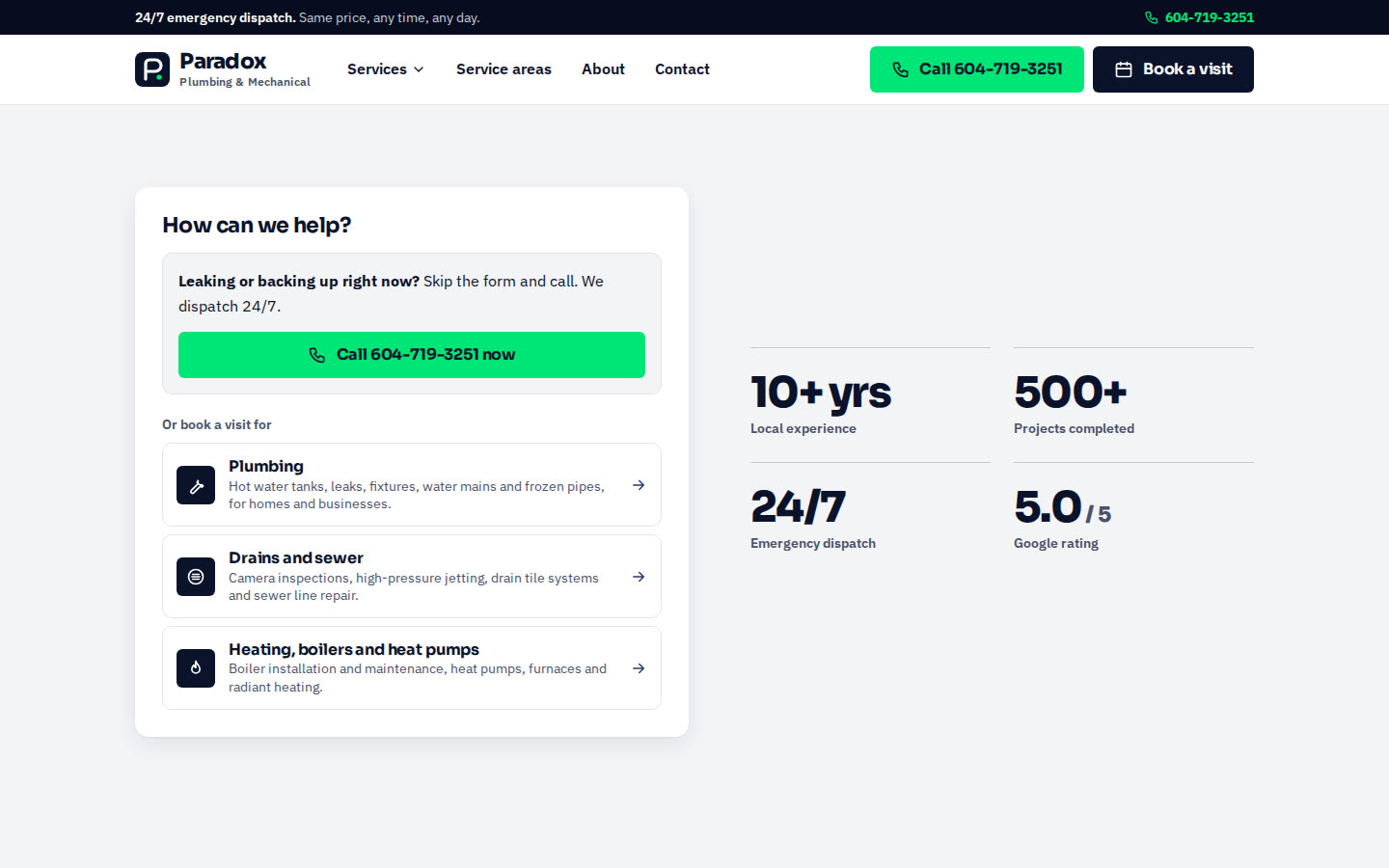Click the flame icon on Heating card

point(196,668)
